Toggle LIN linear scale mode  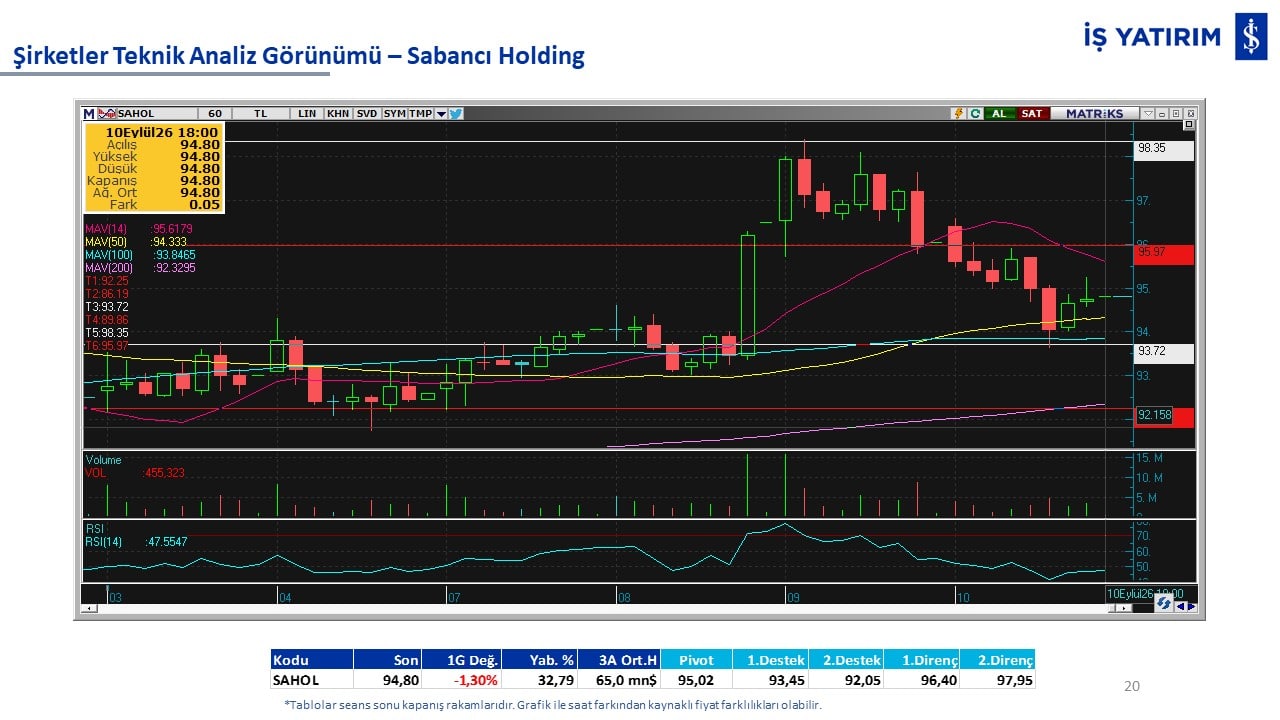tap(307, 114)
